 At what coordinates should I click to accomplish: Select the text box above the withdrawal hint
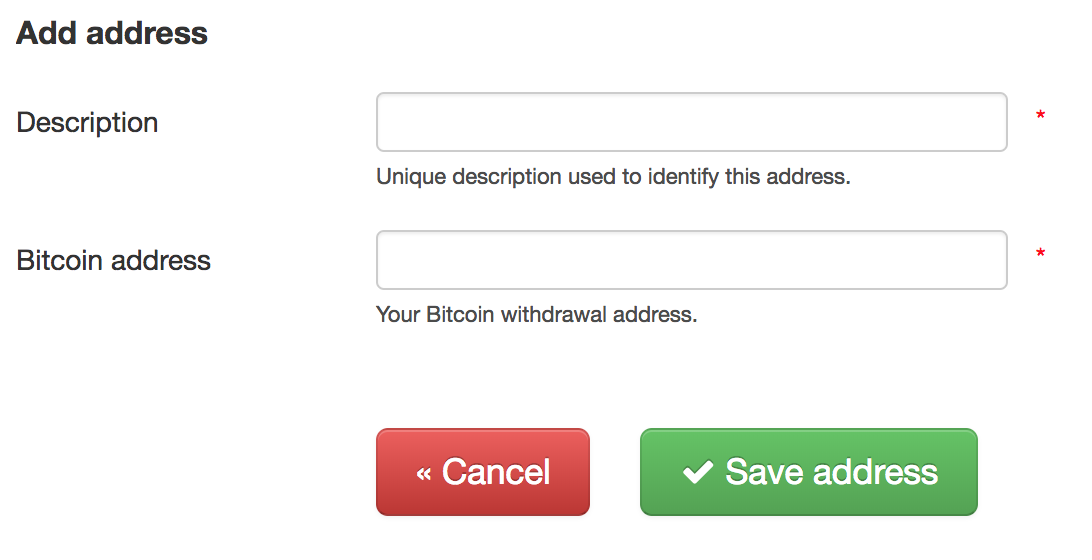tap(691, 260)
